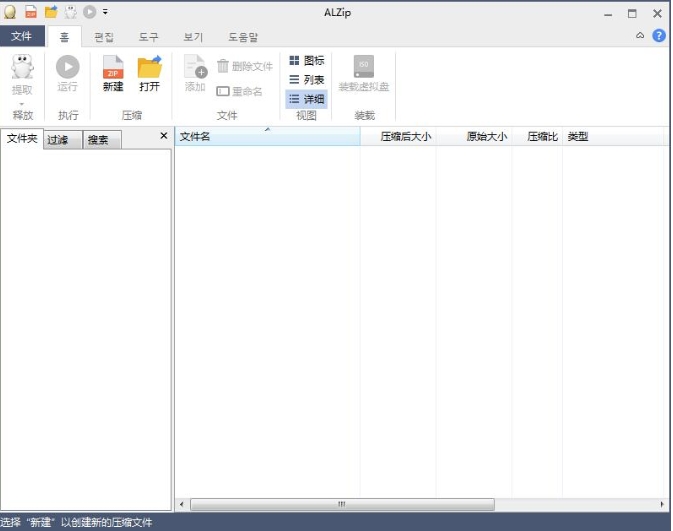Image resolution: width=673 pixels, height=531 pixels.
Task: Click the 运行 run button
Action: pyautogui.click(x=67, y=73)
